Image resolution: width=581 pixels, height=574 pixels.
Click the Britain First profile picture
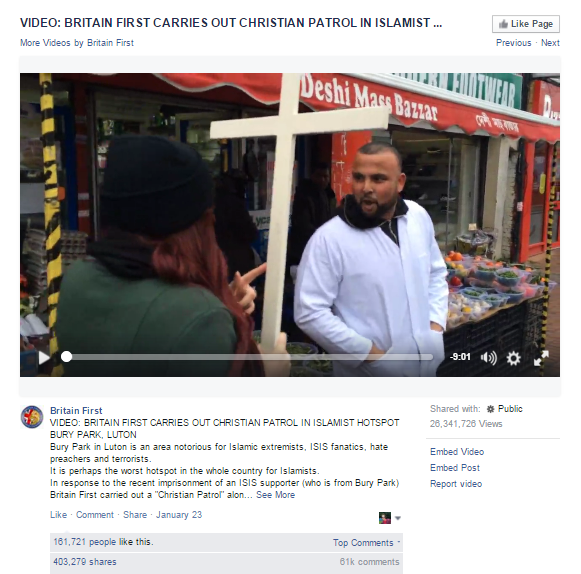(32, 417)
